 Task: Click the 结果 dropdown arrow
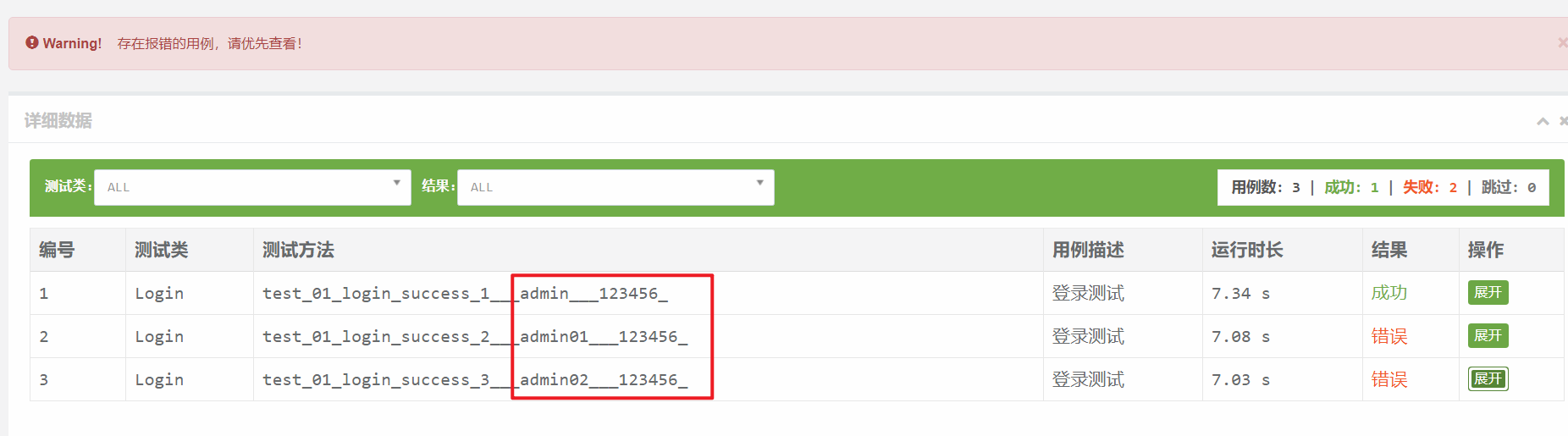point(759,183)
